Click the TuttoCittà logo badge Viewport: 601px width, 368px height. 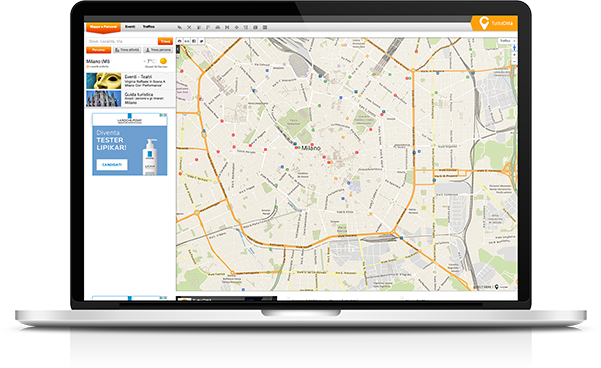tap(495, 23)
